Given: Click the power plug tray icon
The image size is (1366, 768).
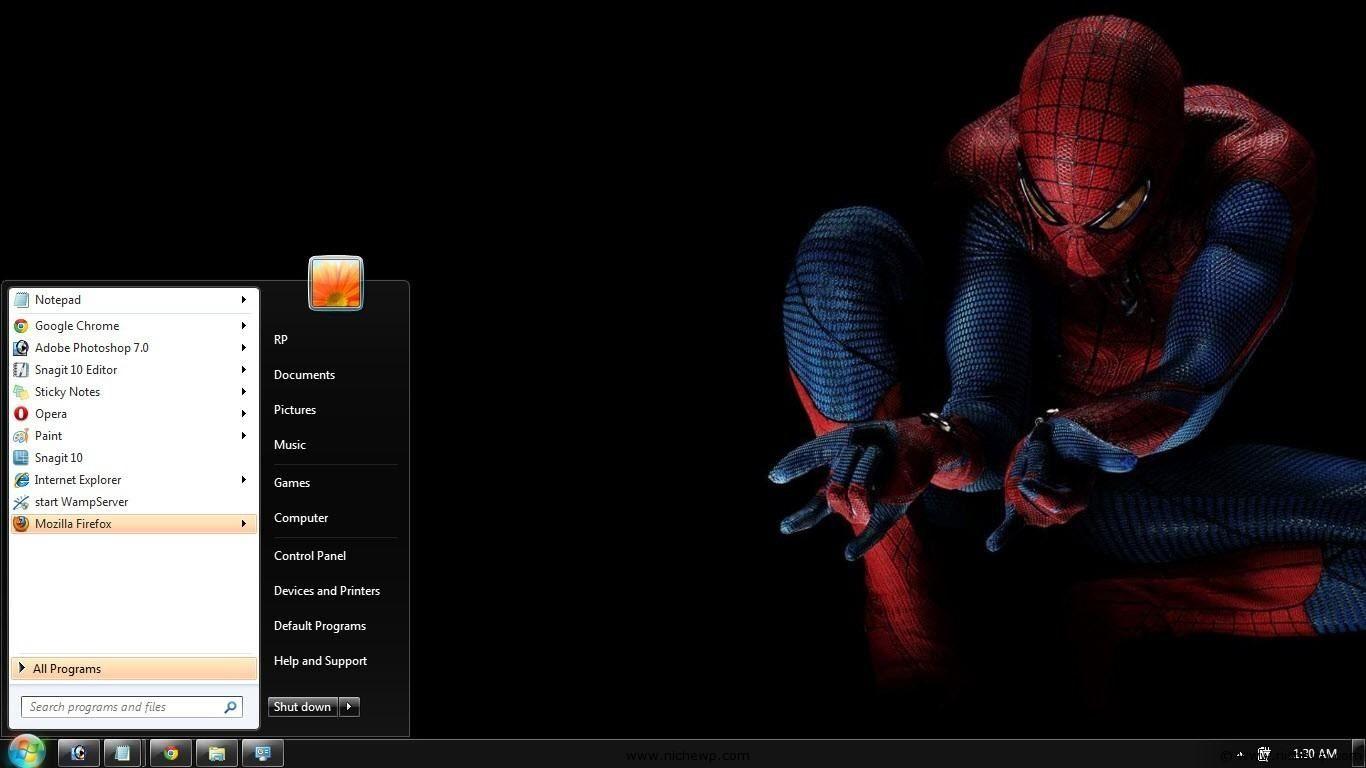Looking at the screenshot, I should [x=1264, y=754].
